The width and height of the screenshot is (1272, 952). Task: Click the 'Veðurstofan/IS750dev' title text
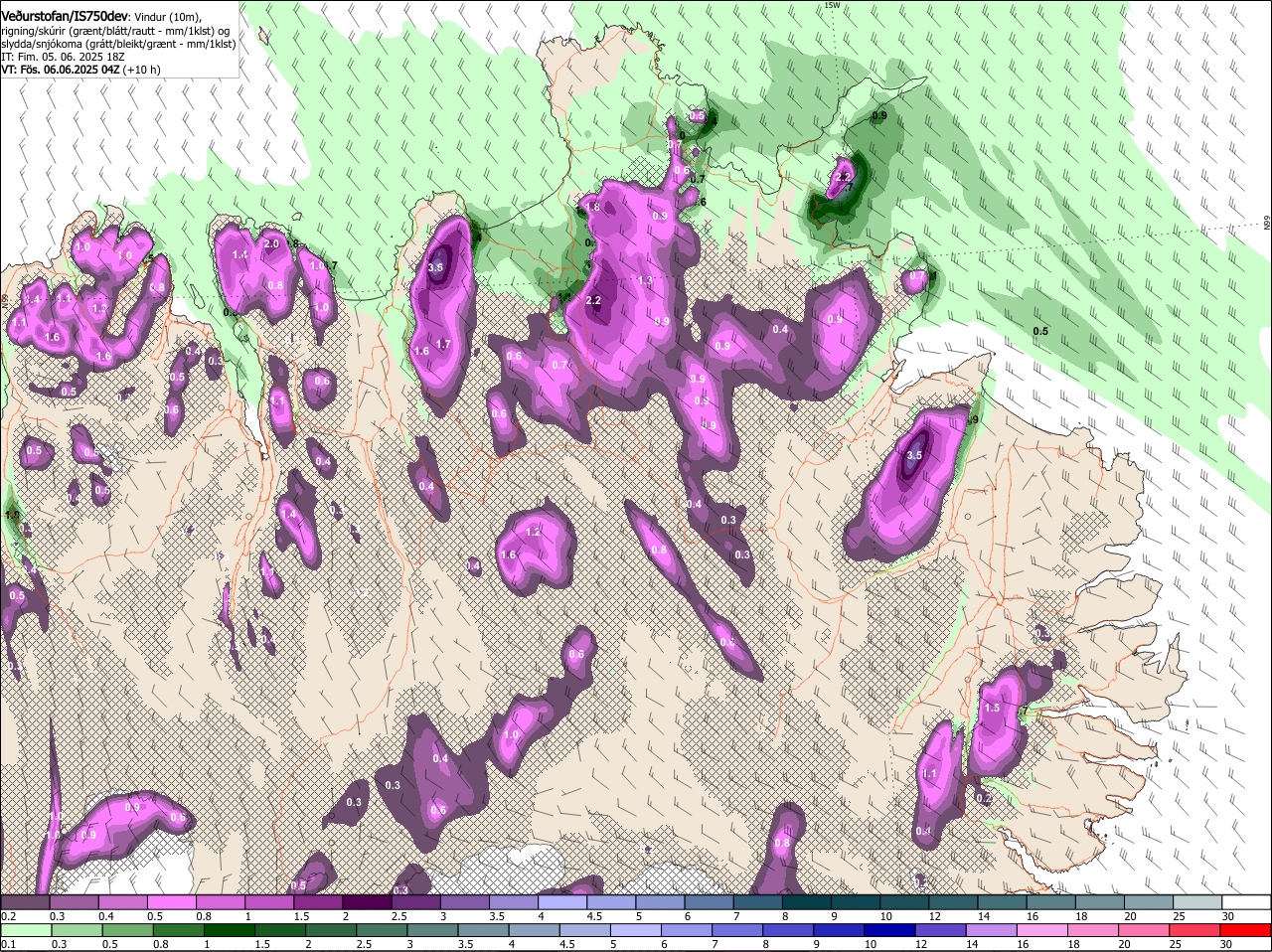click(66, 17)
